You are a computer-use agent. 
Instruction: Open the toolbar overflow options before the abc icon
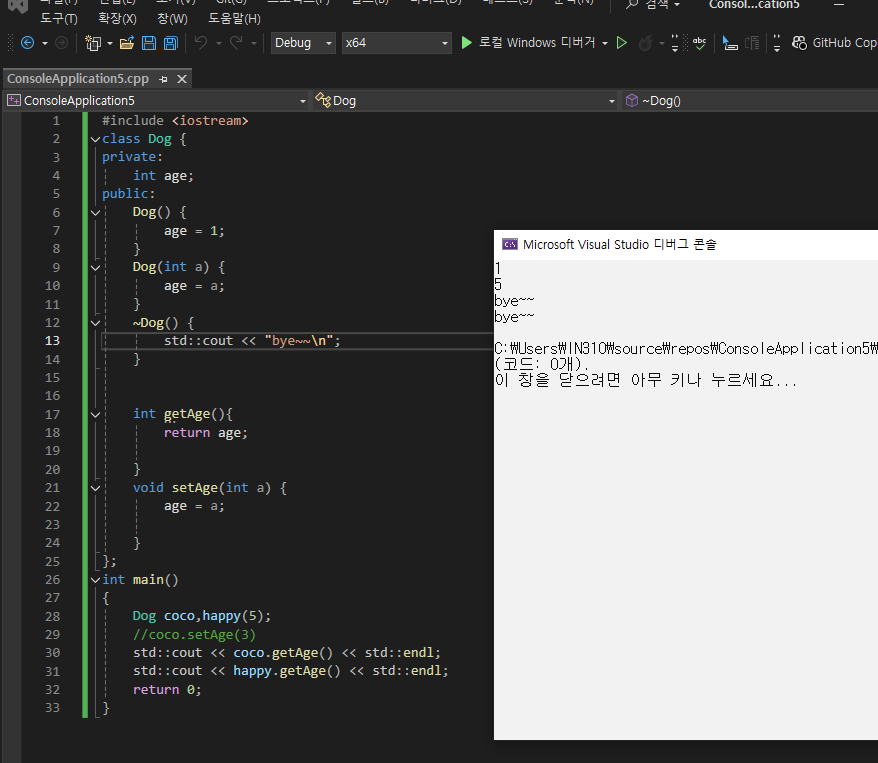coord(675,43)
